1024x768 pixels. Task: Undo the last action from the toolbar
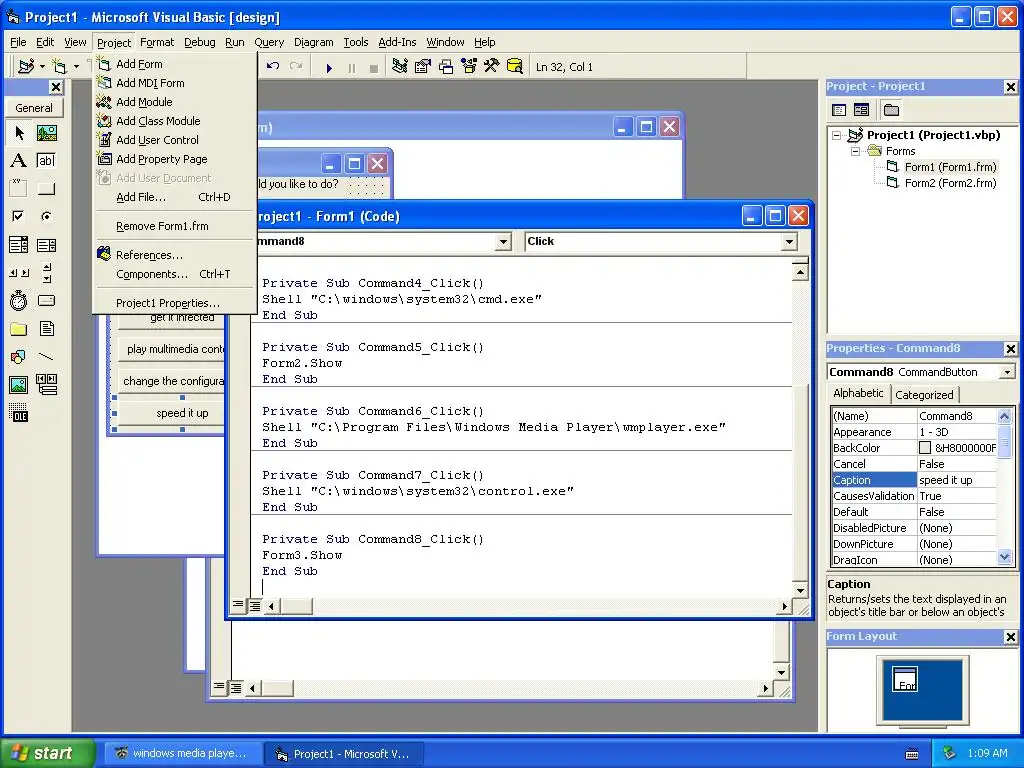pyautogui.click(x=273, y=66)
